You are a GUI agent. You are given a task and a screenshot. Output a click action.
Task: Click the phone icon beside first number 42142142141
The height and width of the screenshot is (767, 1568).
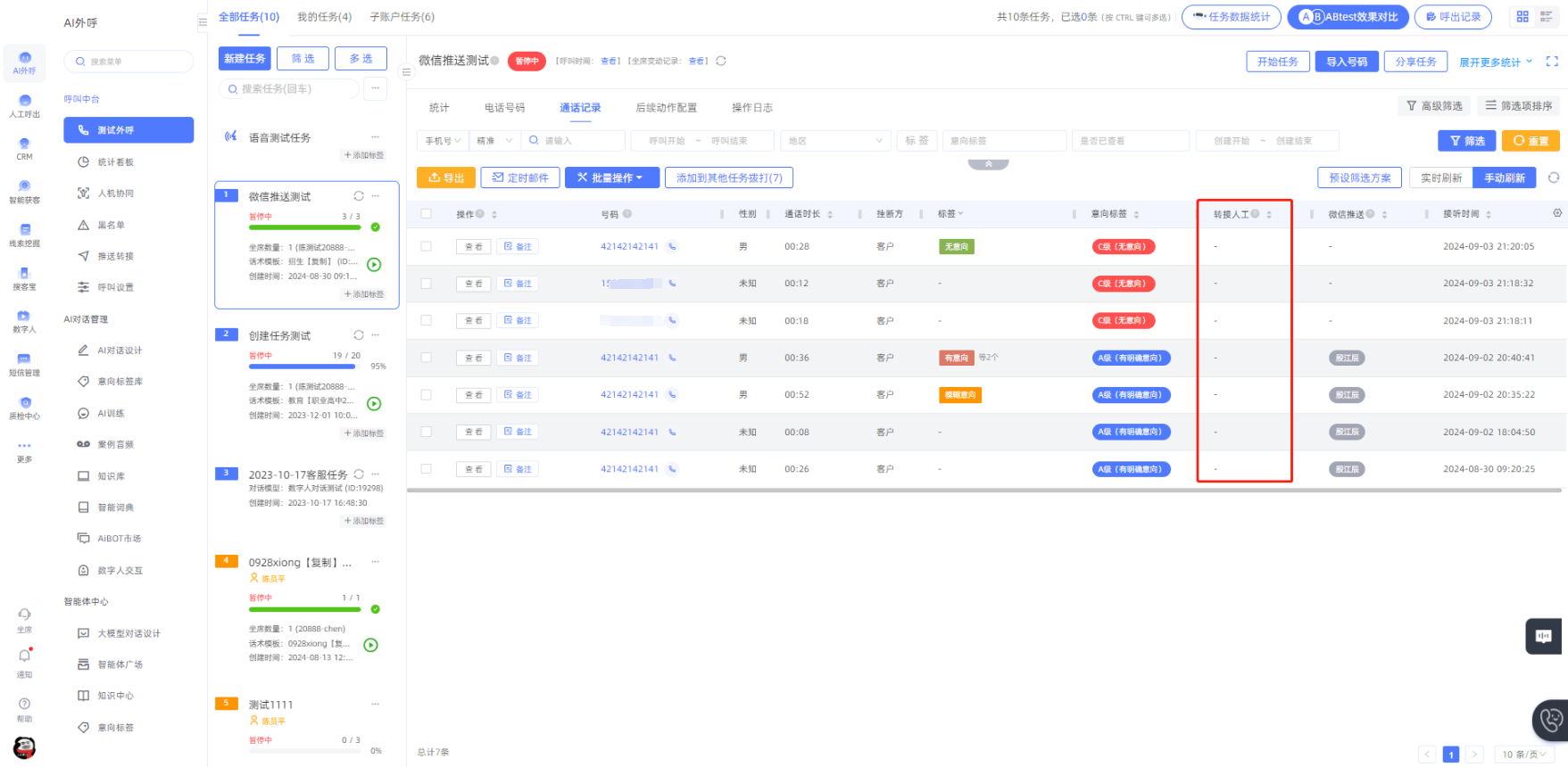(x=672, y=247)
